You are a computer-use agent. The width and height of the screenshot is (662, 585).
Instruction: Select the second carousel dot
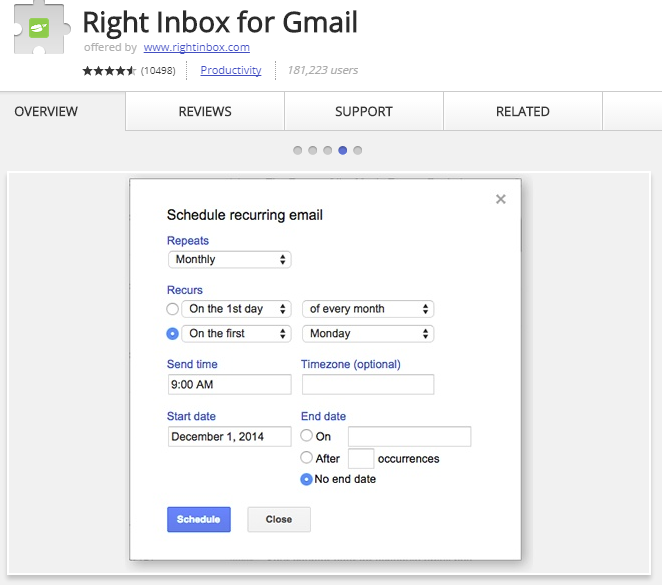pos(312,150)
